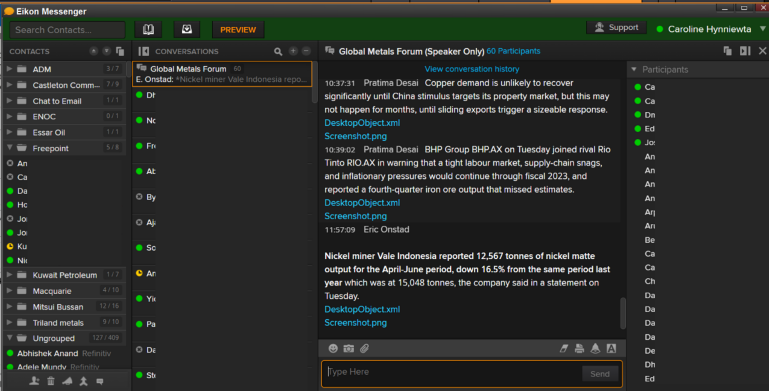
Task: Click the 10:39:02 Pratima Desai sender name
Action: tap(391, 150)
